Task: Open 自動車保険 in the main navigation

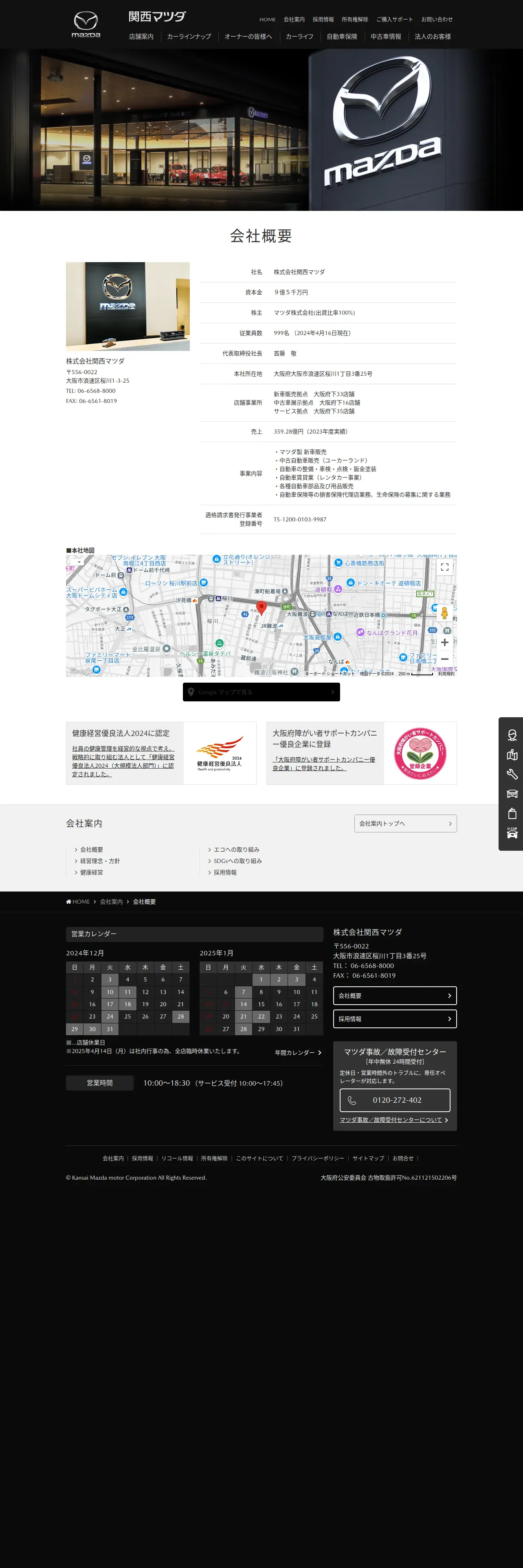Action: [342, 37]
